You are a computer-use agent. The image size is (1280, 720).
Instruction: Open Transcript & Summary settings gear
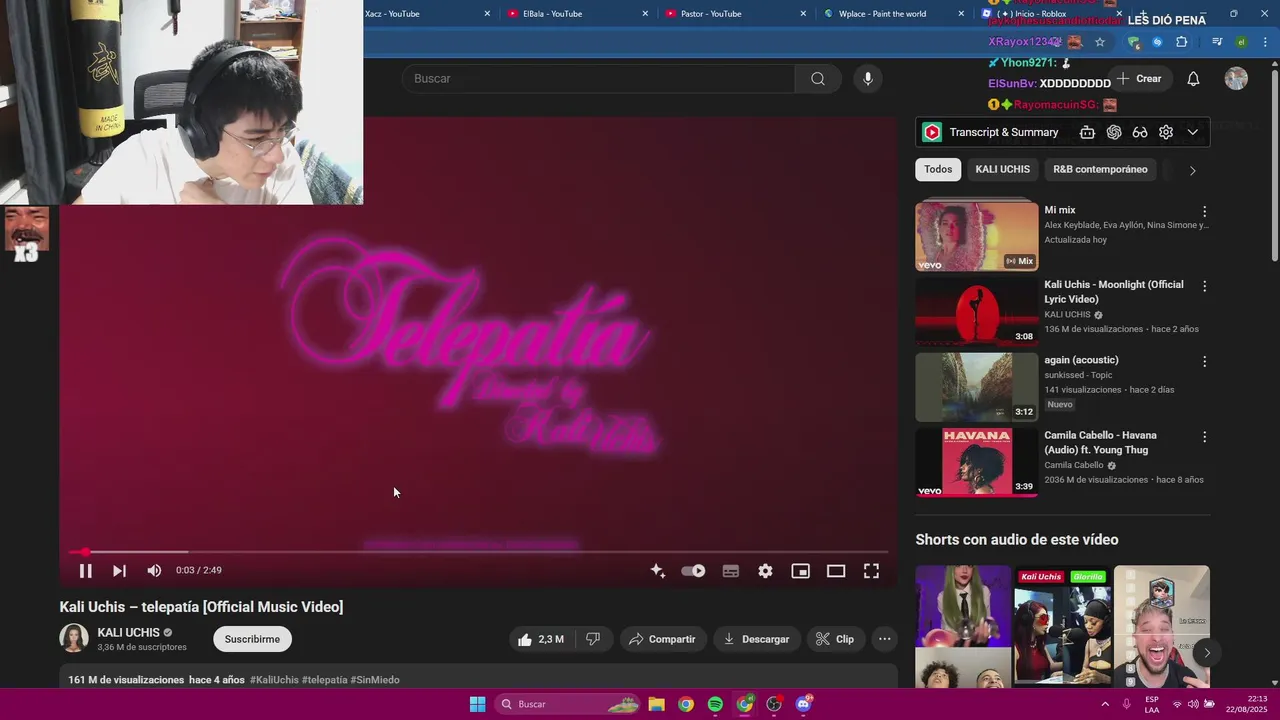tap(1166, 132)
